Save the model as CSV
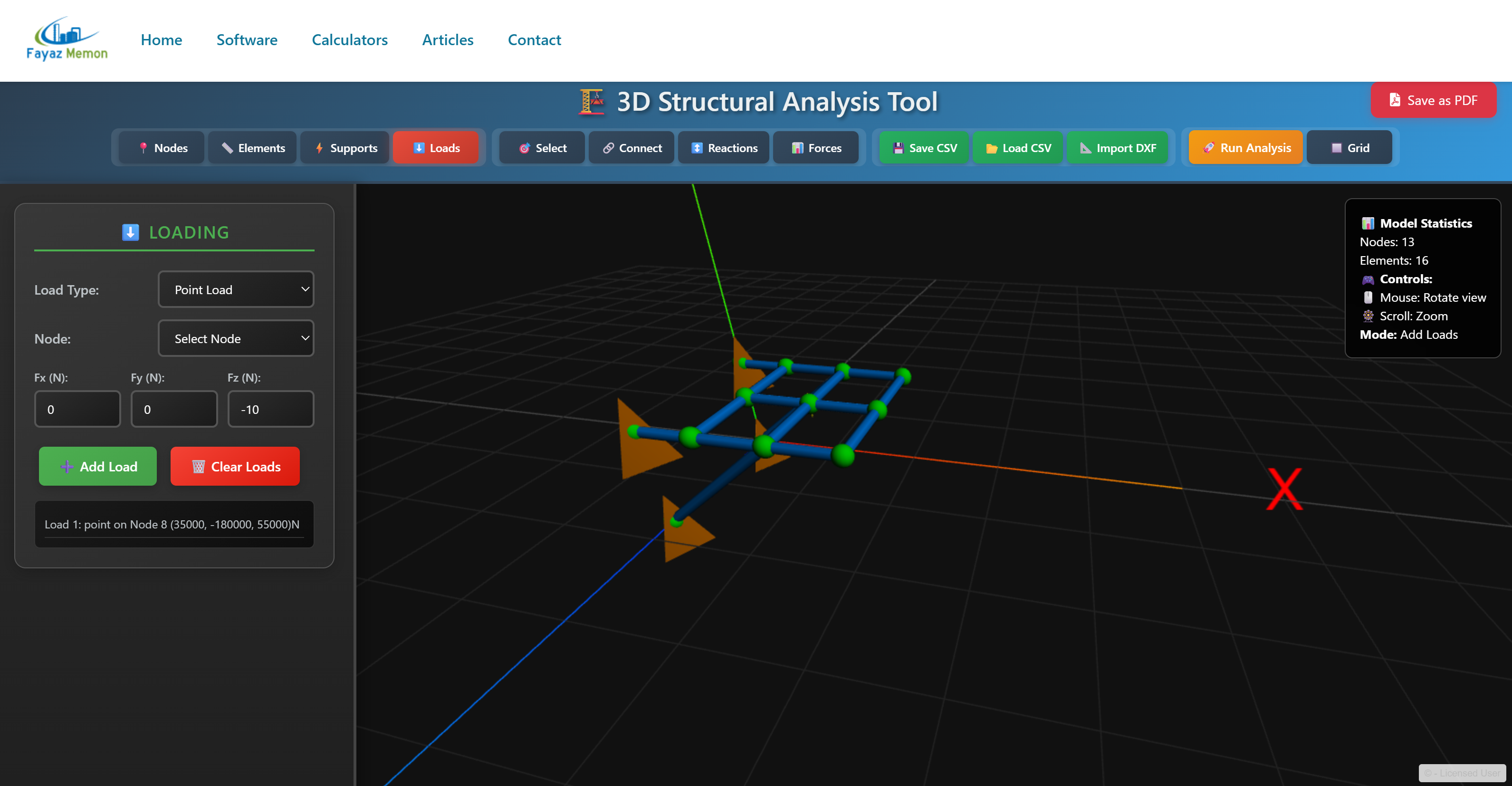 [923, 147]
